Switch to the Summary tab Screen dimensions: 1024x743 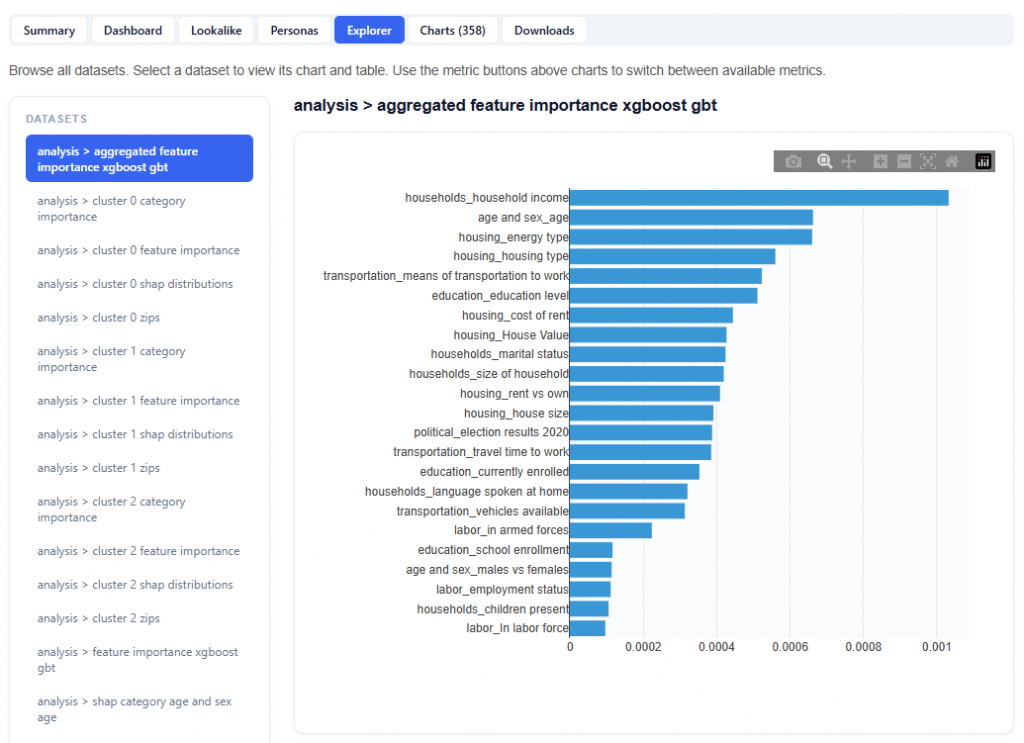point(49,30)
